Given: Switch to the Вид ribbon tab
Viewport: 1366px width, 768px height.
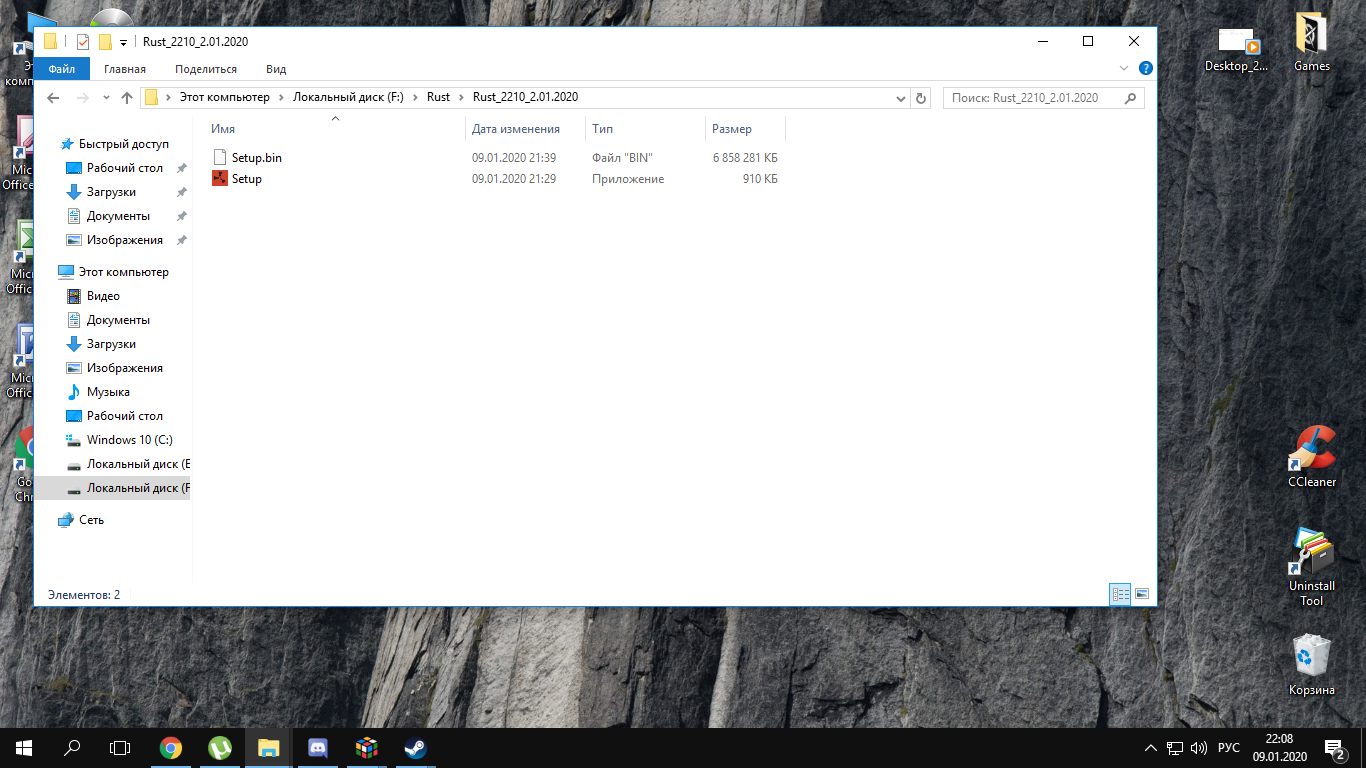Looking at the screenshot, I should point(276,69).
